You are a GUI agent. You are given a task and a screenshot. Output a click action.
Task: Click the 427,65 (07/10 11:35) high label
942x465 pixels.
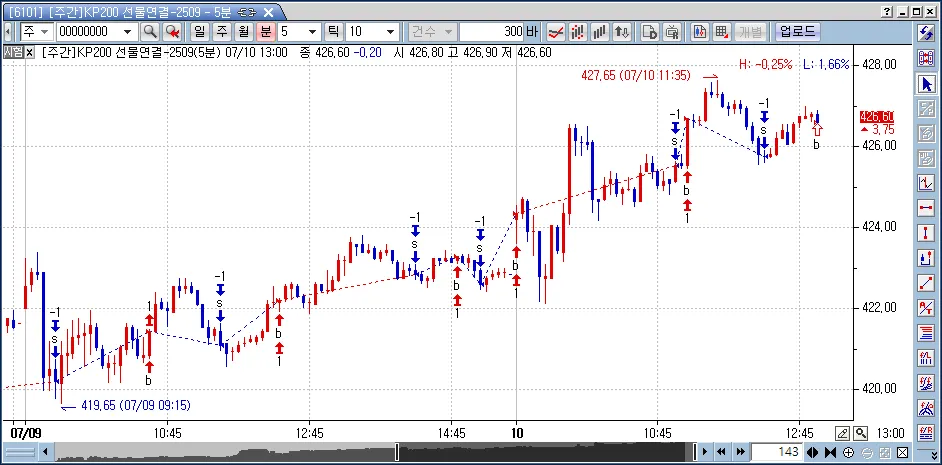(636, 76)
